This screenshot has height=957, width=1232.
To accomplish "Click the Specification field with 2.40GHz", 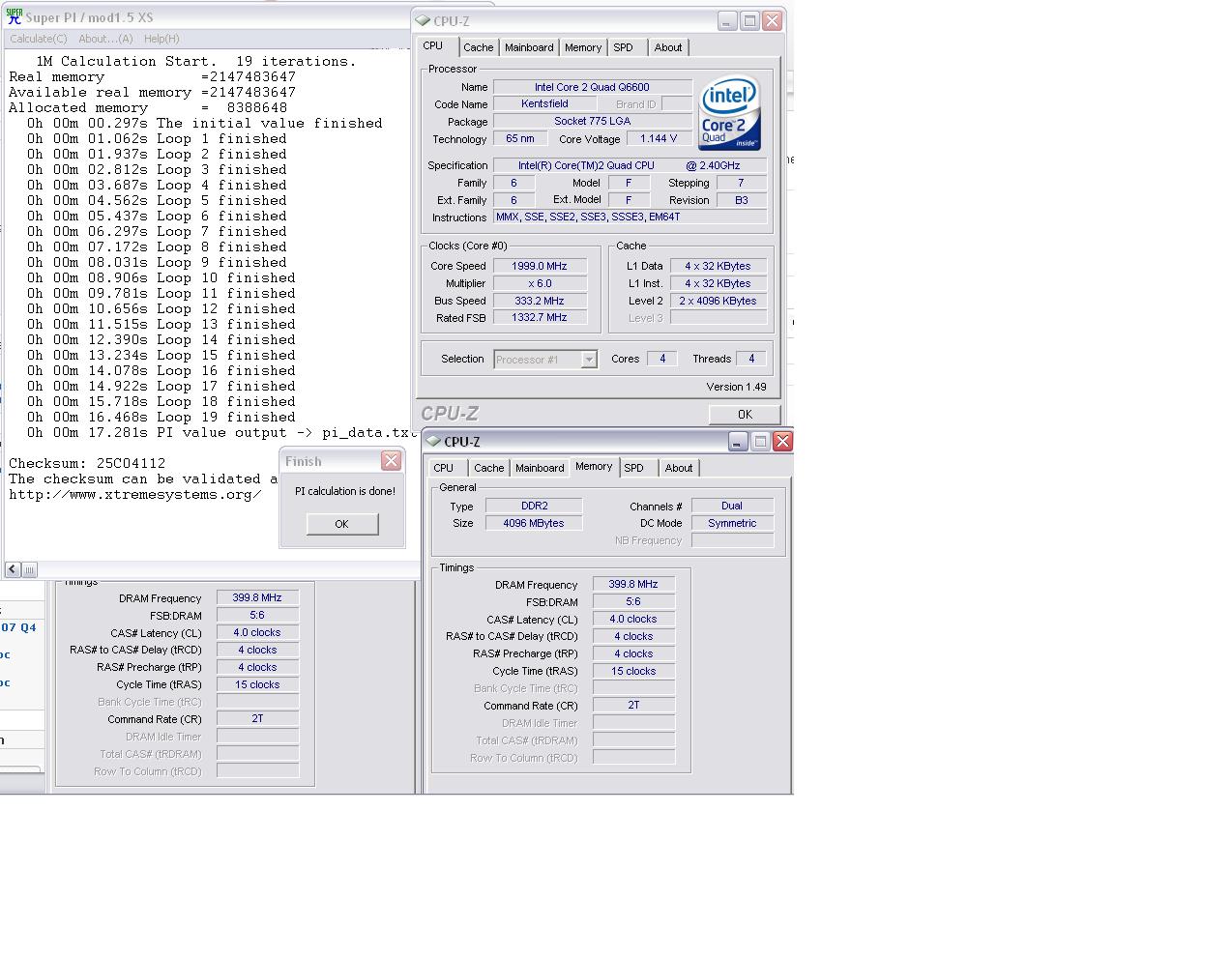I will pos(630,165).
